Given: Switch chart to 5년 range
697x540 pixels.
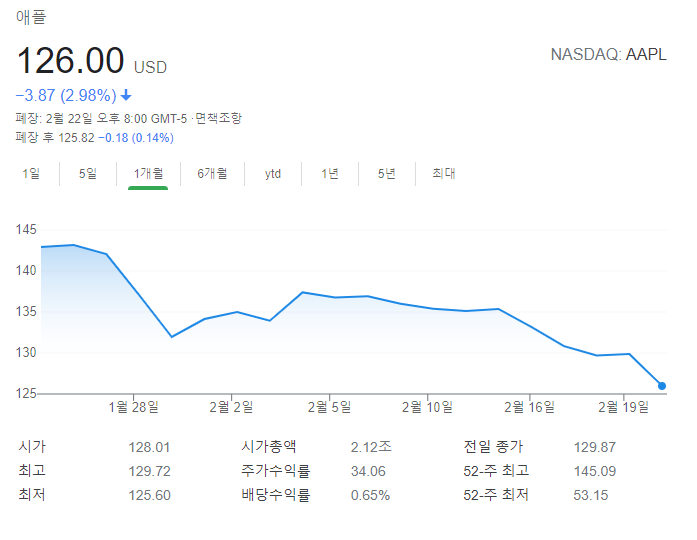Looking at the screenshot, I should tap(387, 173).
